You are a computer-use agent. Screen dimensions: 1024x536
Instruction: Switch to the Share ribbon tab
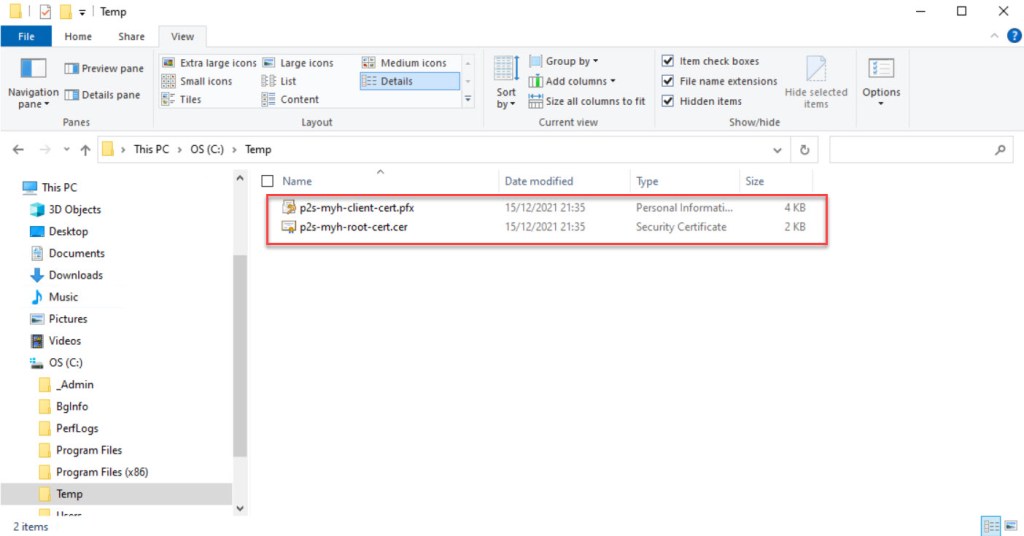[x=131, y=37]
